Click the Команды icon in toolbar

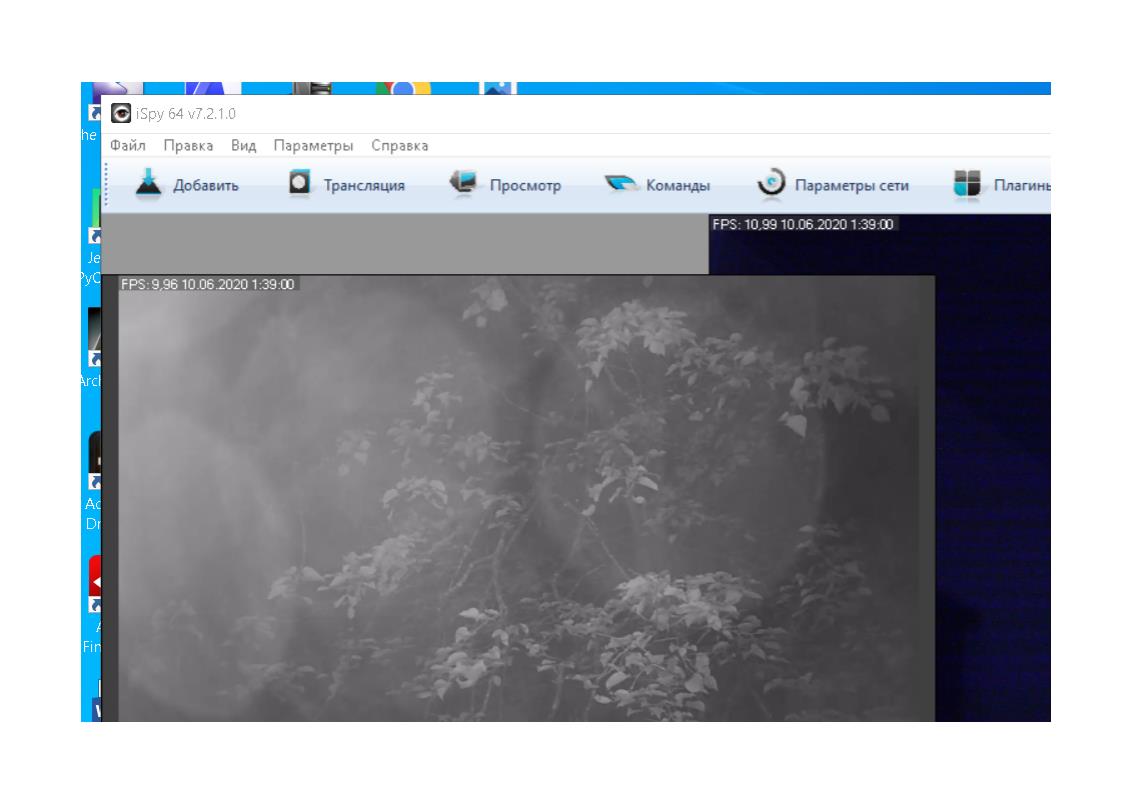click(620, 184)
